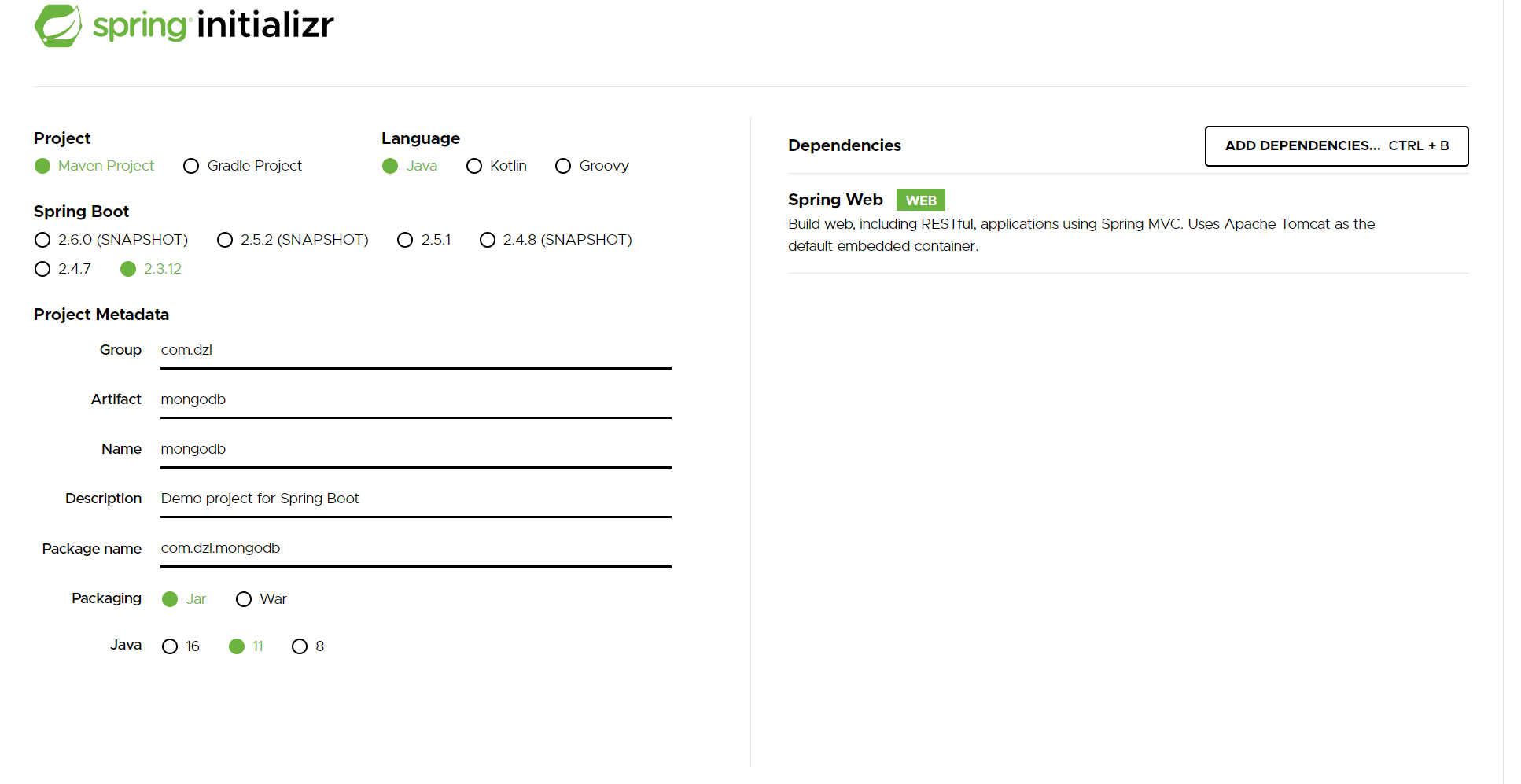Click the Project Metadata heading
Viewport: 1521px width, 784px height.
click(x=101, y=315)
